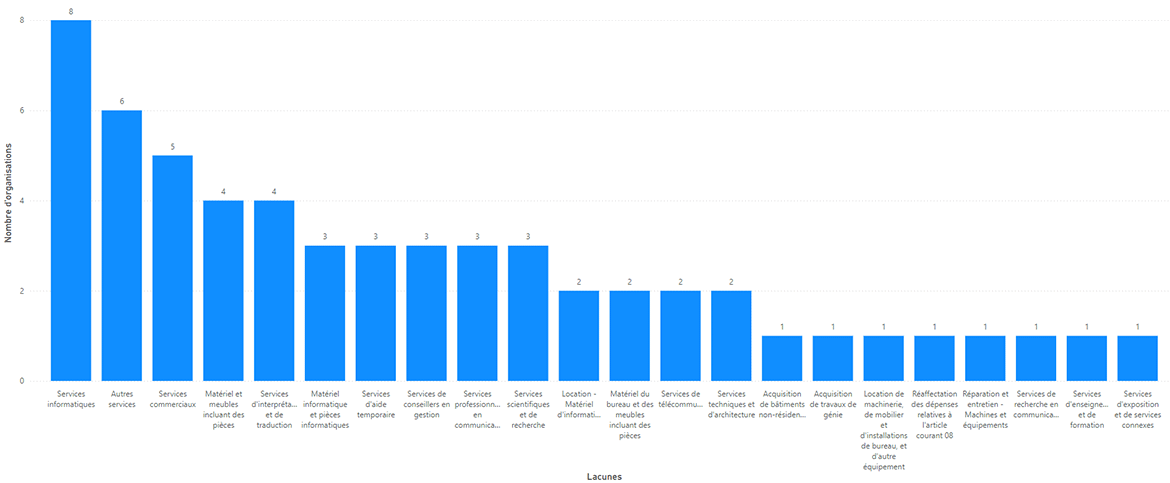
Task: Click the data label 8 above first bar
Action: point(71,11)
